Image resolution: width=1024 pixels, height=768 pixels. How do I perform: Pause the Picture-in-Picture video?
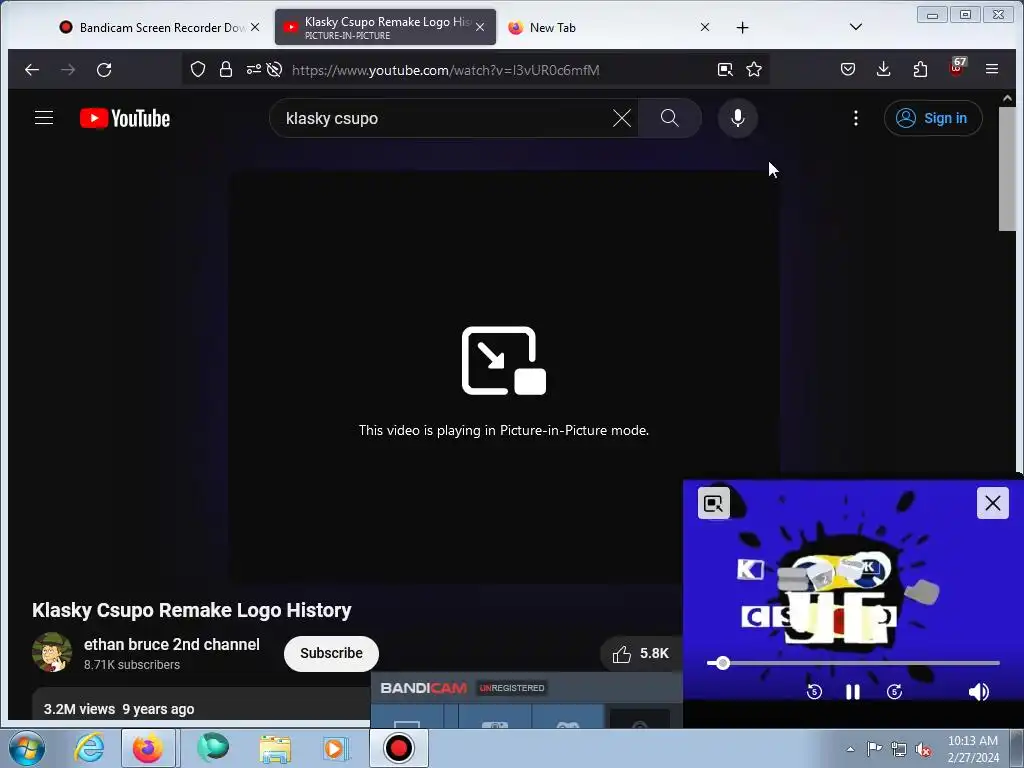coord(853,692)
